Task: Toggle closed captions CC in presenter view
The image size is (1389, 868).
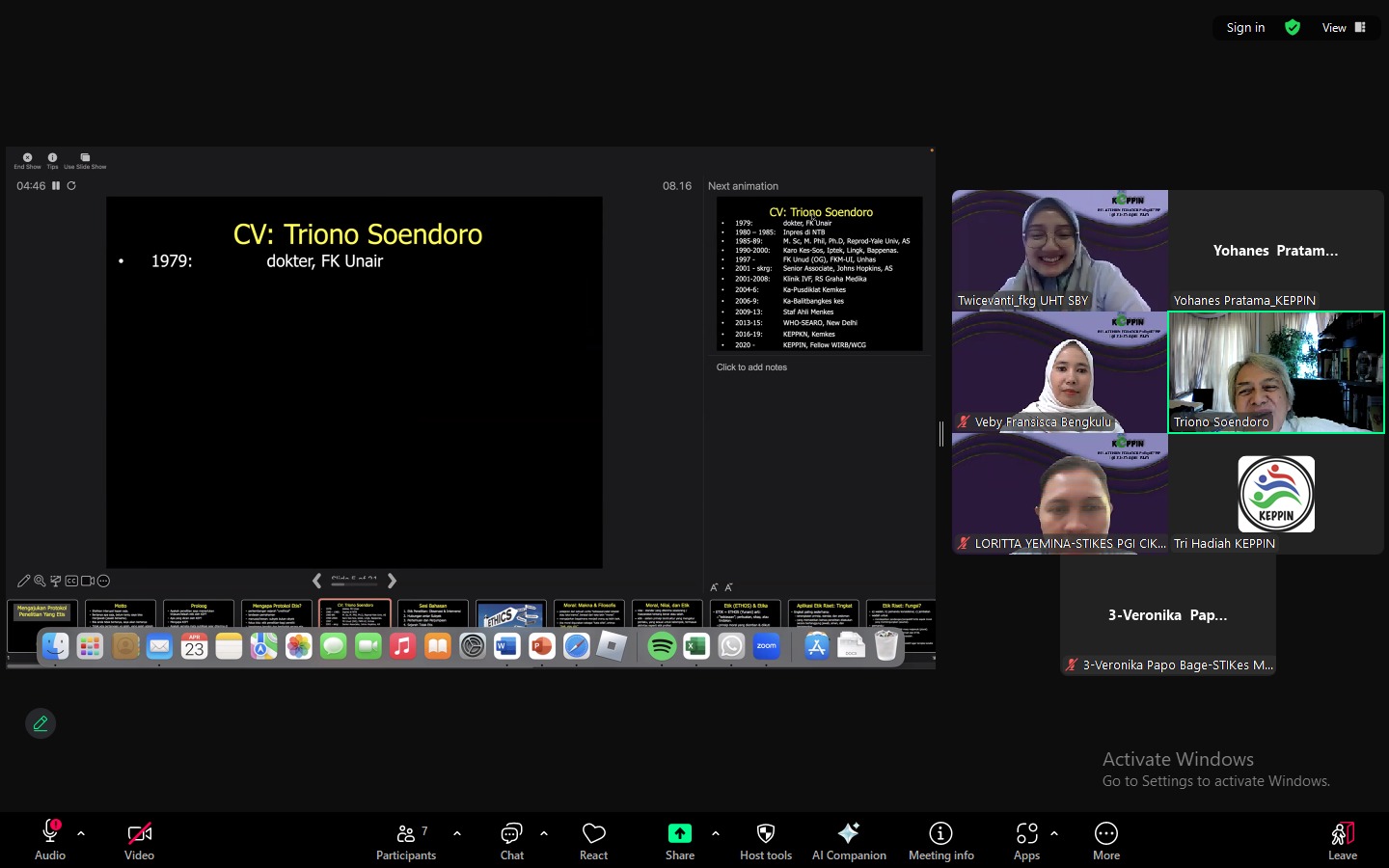Action: 71,581
